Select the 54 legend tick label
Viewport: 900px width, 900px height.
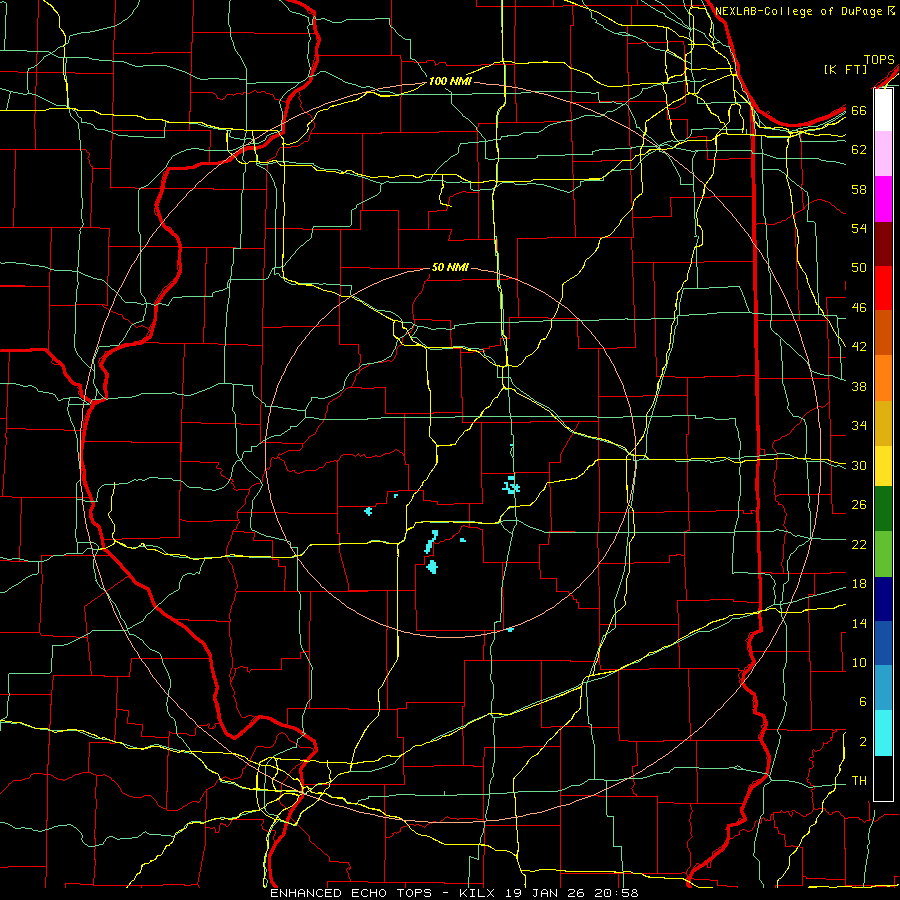point(859,228)
